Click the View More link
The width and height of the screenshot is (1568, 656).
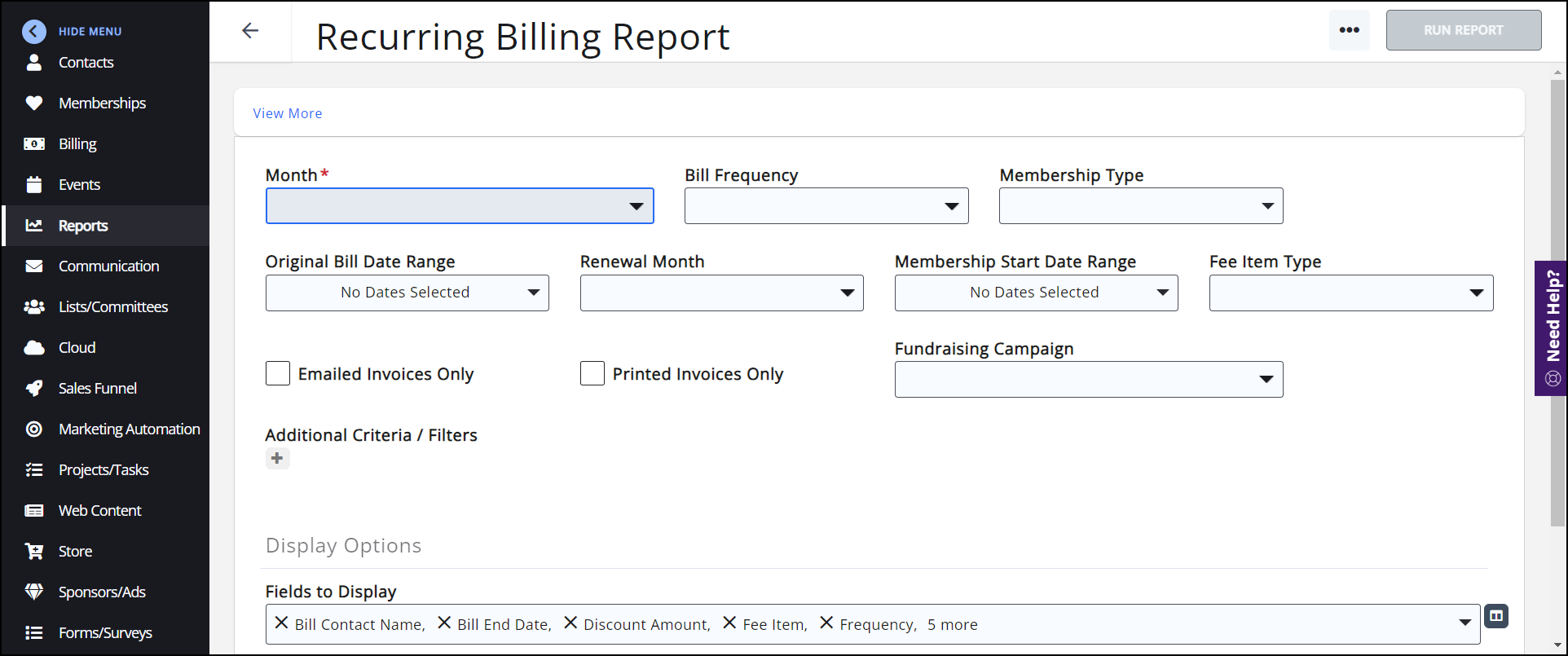[288, 113]
